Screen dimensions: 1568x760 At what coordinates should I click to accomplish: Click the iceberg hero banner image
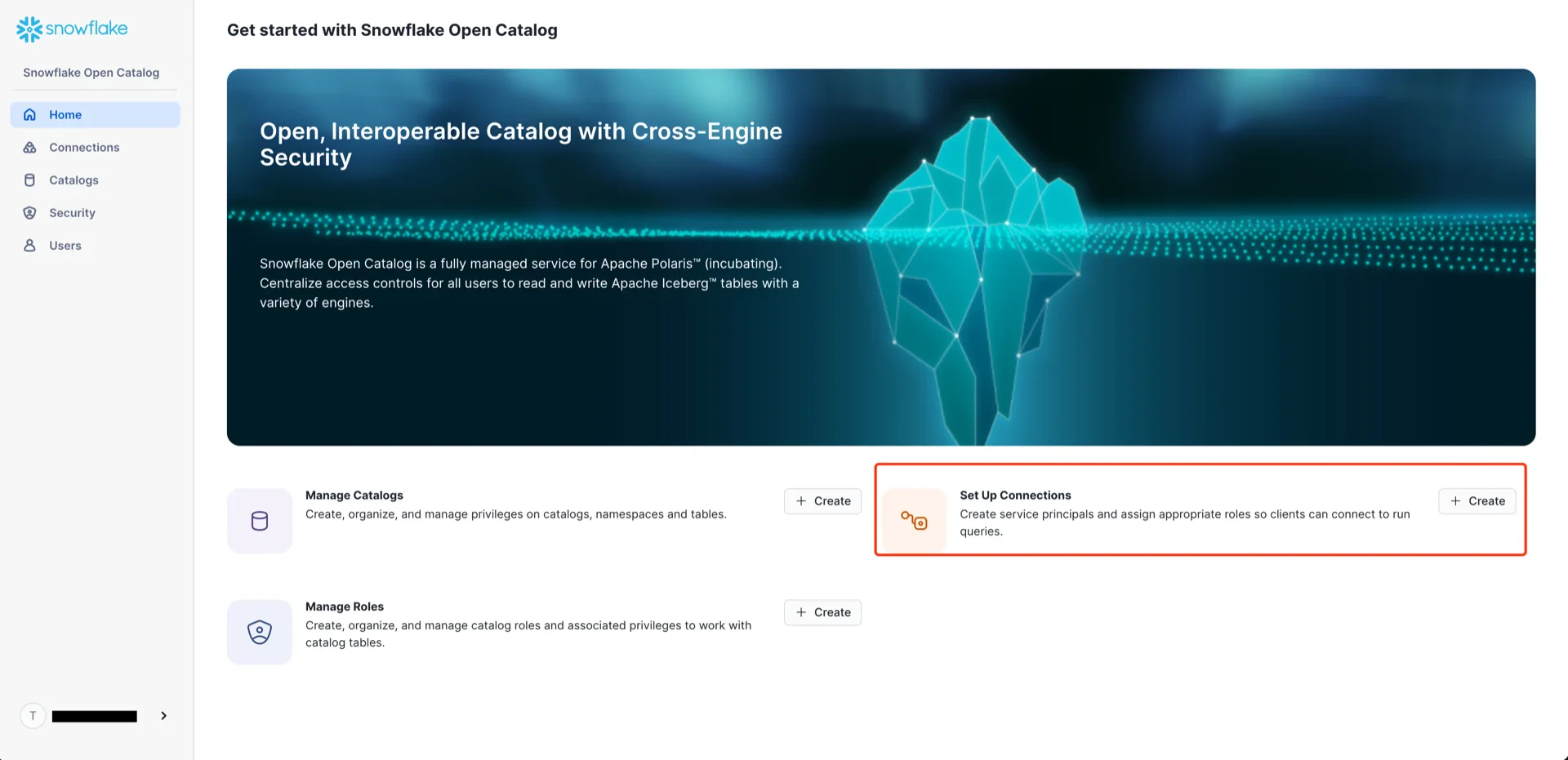tap(881, 257)
